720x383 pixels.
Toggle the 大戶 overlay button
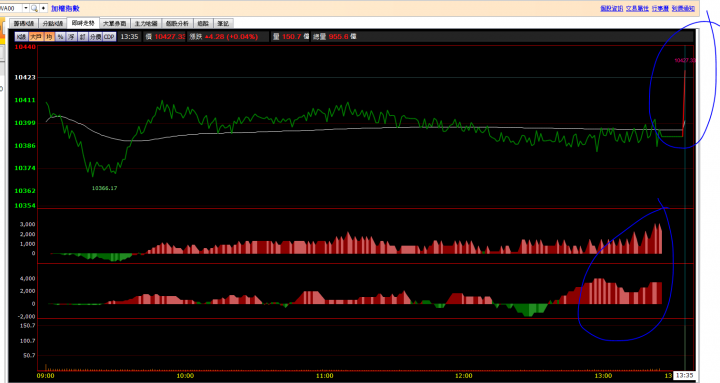(x=36, y=37)
